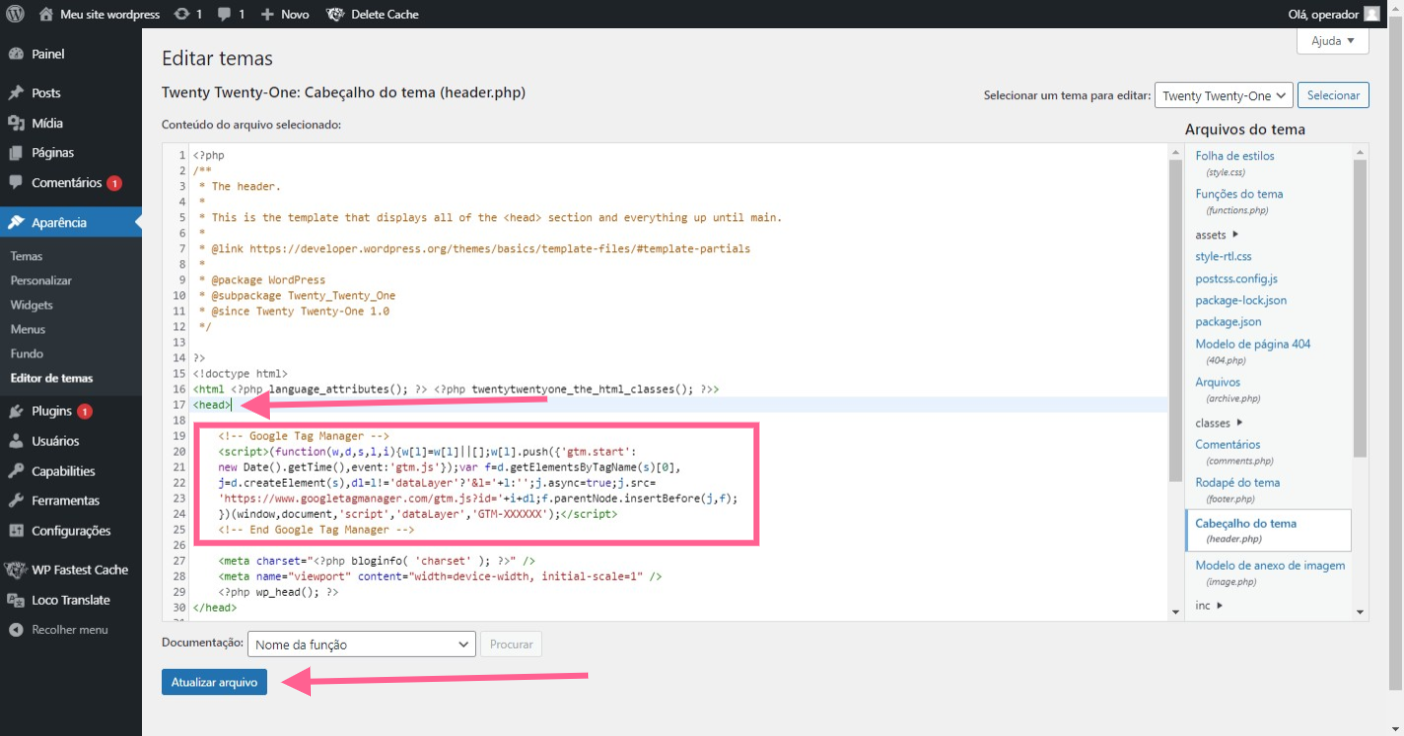Open the Temas submenu item
Screen dimensions: 1404x736
pos(27,256)
